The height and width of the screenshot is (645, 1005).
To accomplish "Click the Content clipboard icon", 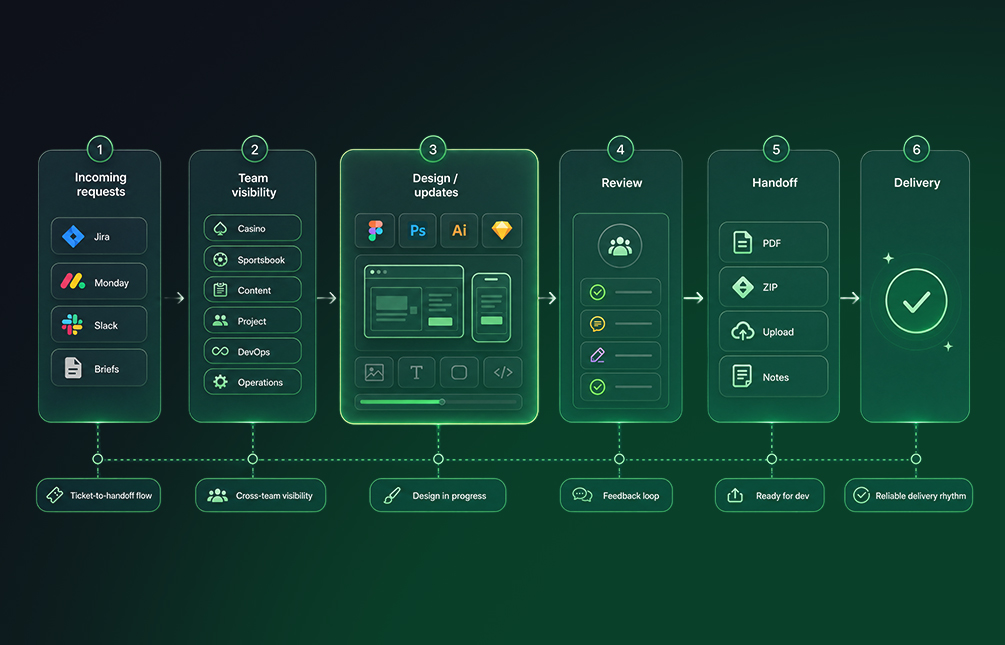I will [x=220, y=290].
